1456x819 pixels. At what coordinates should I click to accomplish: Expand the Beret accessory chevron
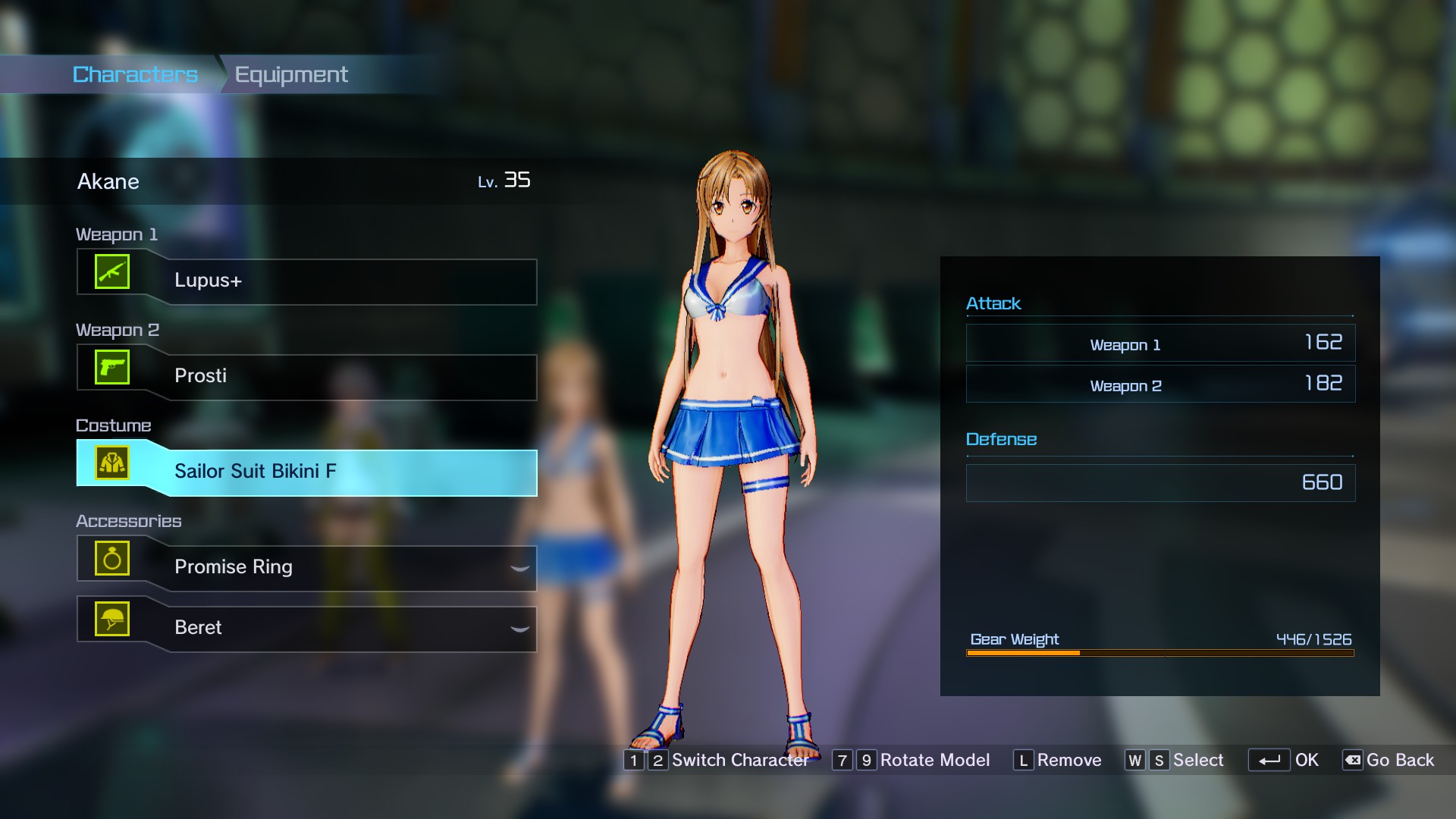[x=519, y=629]
